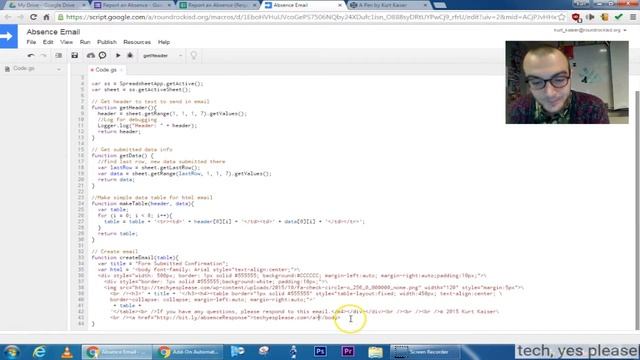The image size is (640, 360).
Task: Click the browser New Tab button
Action: coord(440,5)
